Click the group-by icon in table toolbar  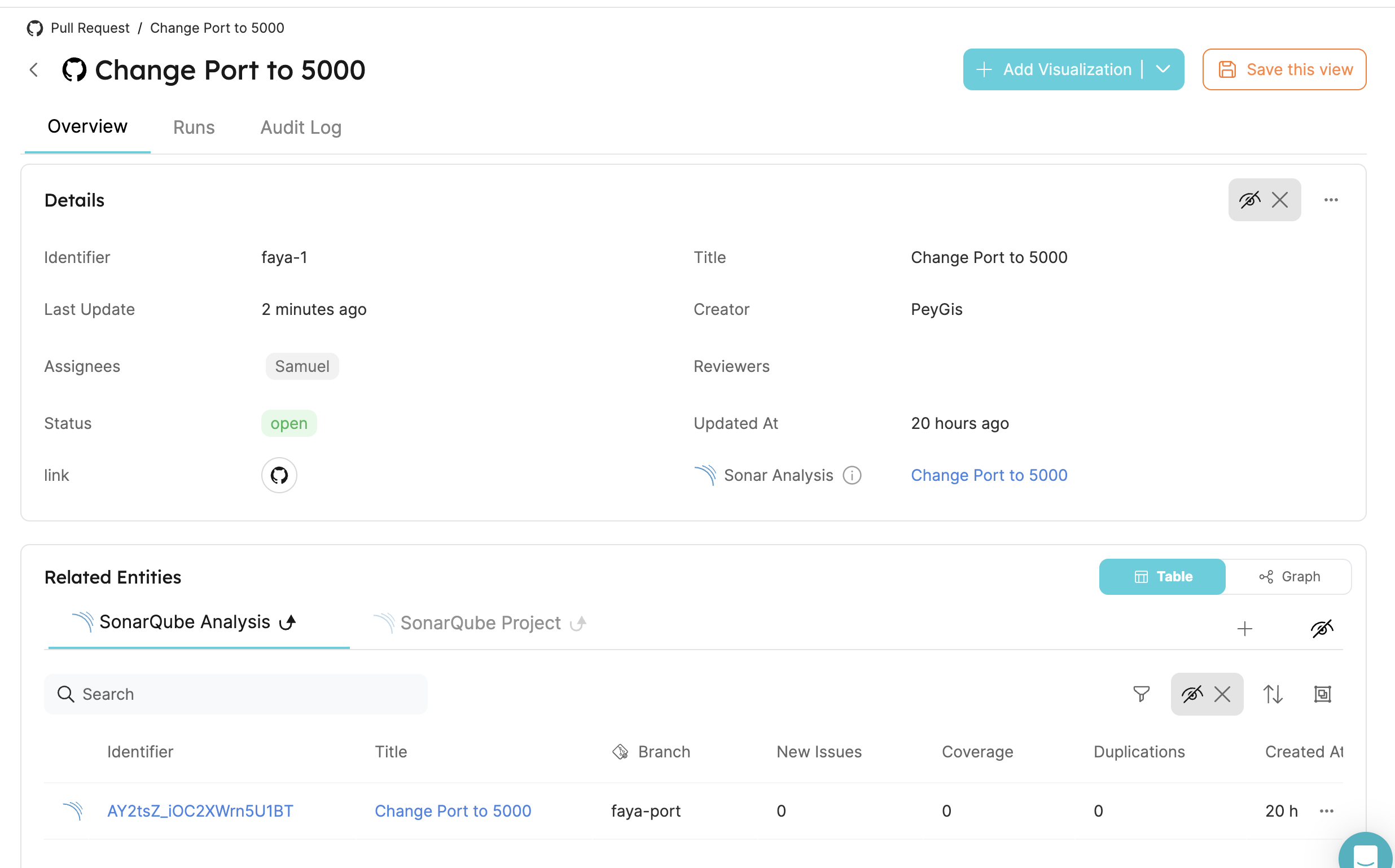coord(1322,694)
